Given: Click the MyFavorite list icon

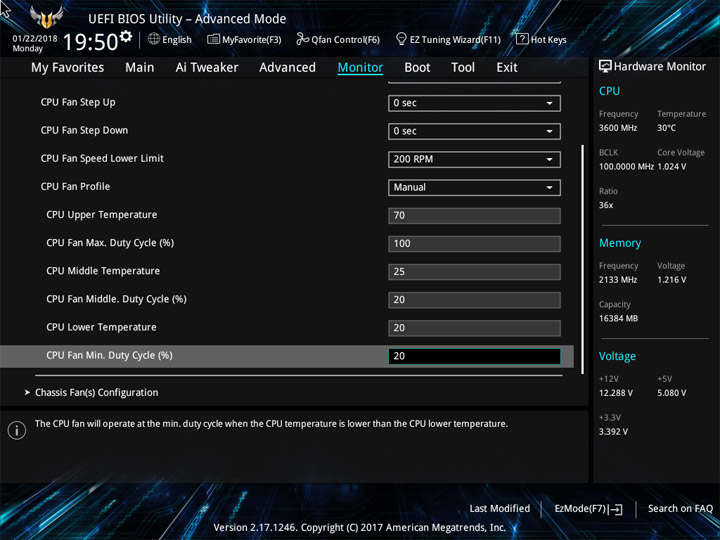Looking at the screenshot, I should [213, 39].
